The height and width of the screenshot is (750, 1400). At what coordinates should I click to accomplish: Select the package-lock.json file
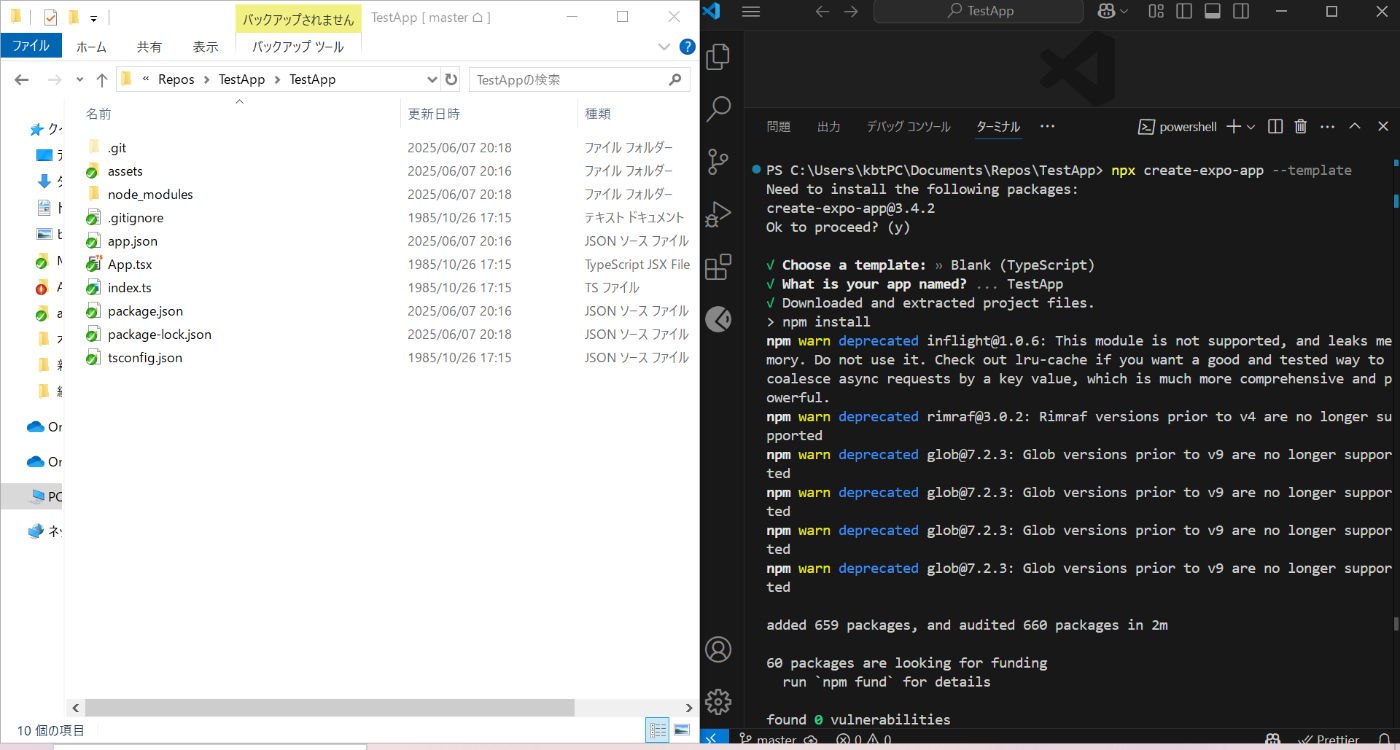(159, 334)
